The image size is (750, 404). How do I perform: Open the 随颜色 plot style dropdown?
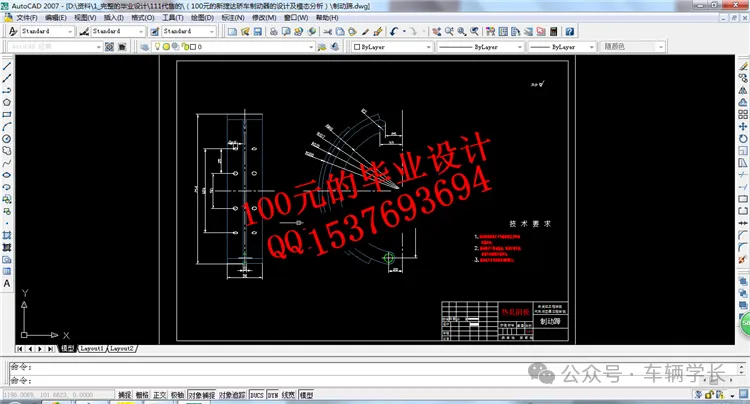click(661, 47)
